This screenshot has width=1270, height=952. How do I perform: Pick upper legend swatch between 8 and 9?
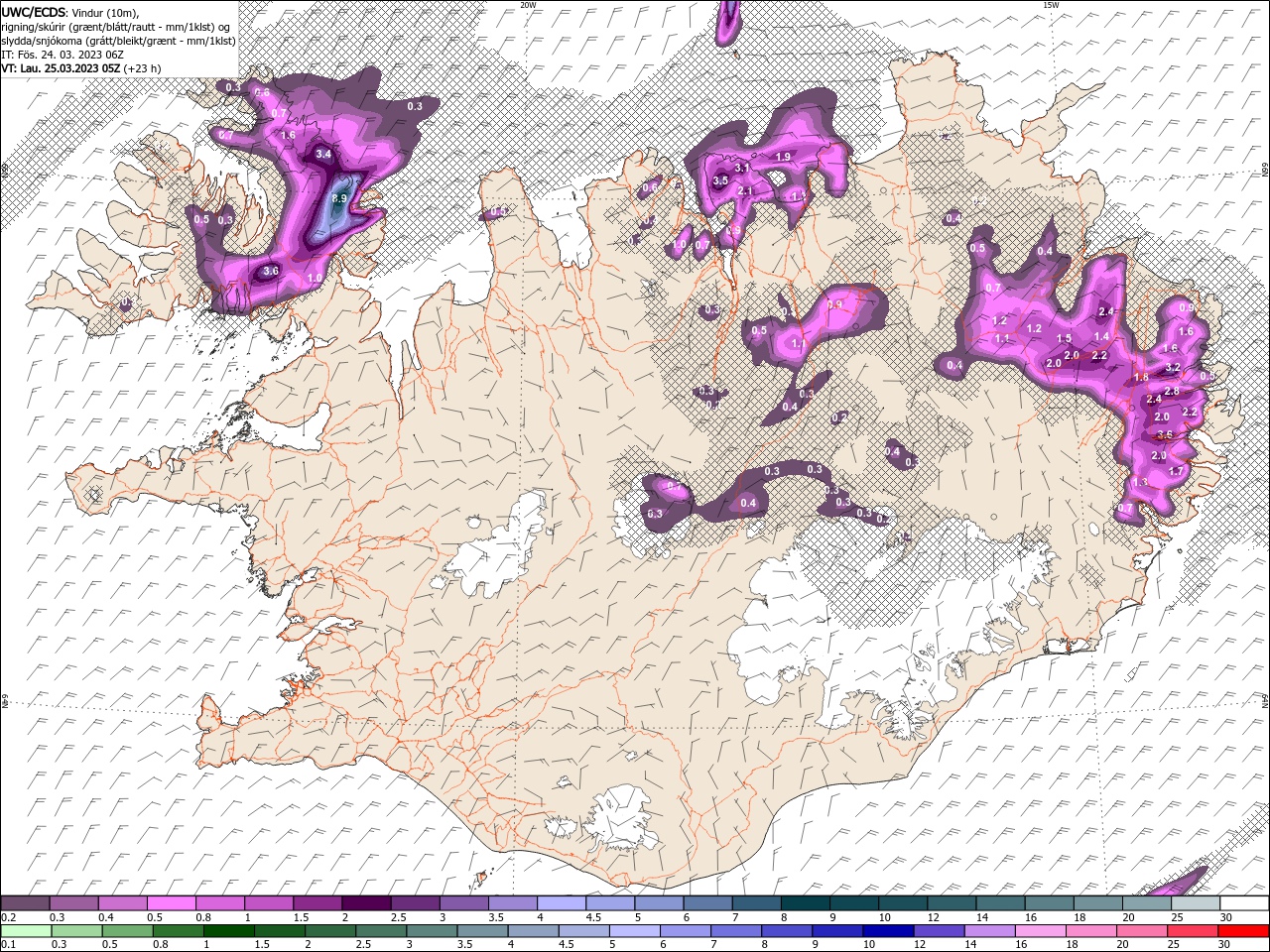pos(805,903)
